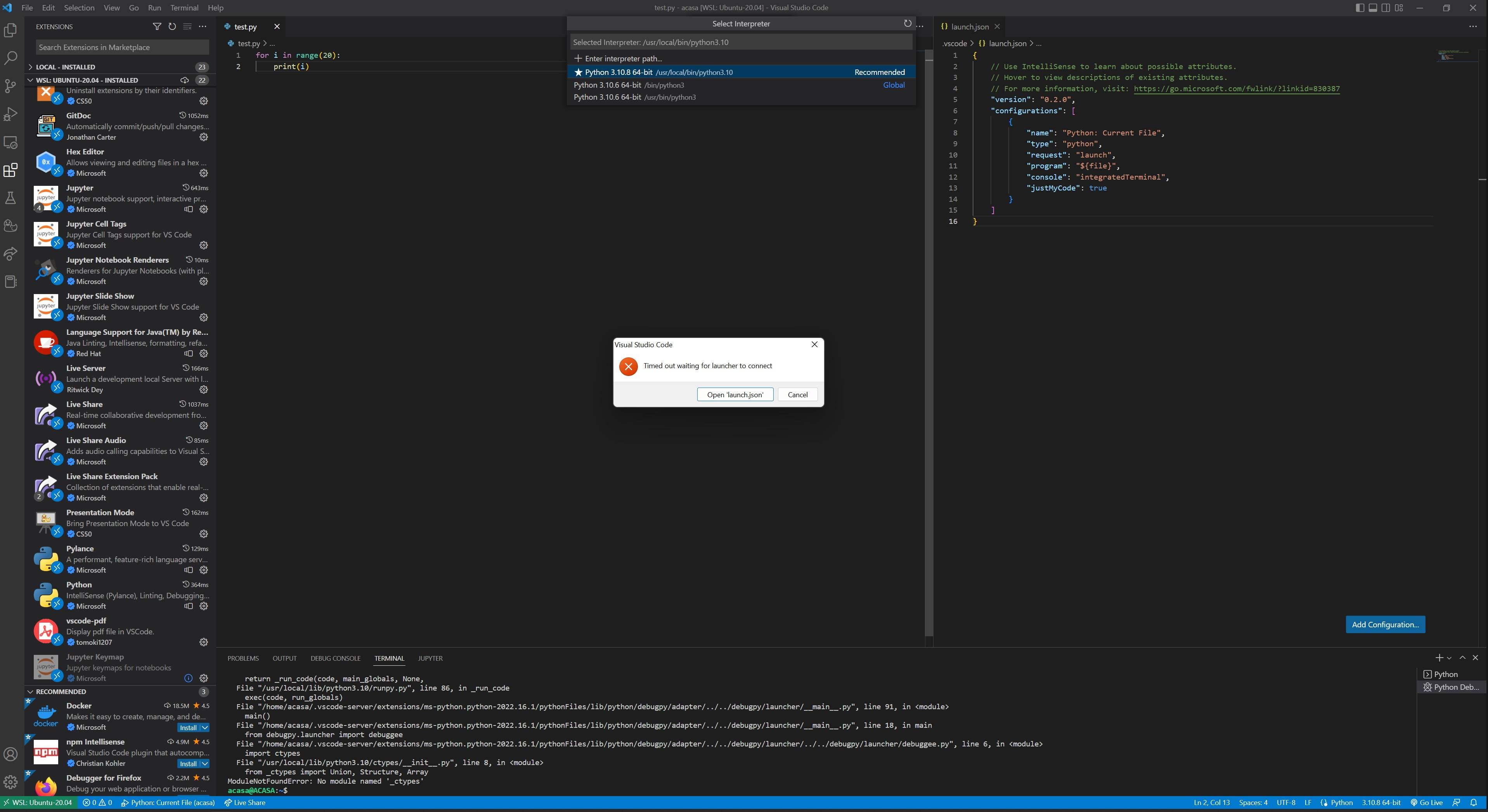Click the Add Configuration button
Image resolution: width=1488 pixels, height=812 pixels.
pyautogui.click(x=1385, y=624)
